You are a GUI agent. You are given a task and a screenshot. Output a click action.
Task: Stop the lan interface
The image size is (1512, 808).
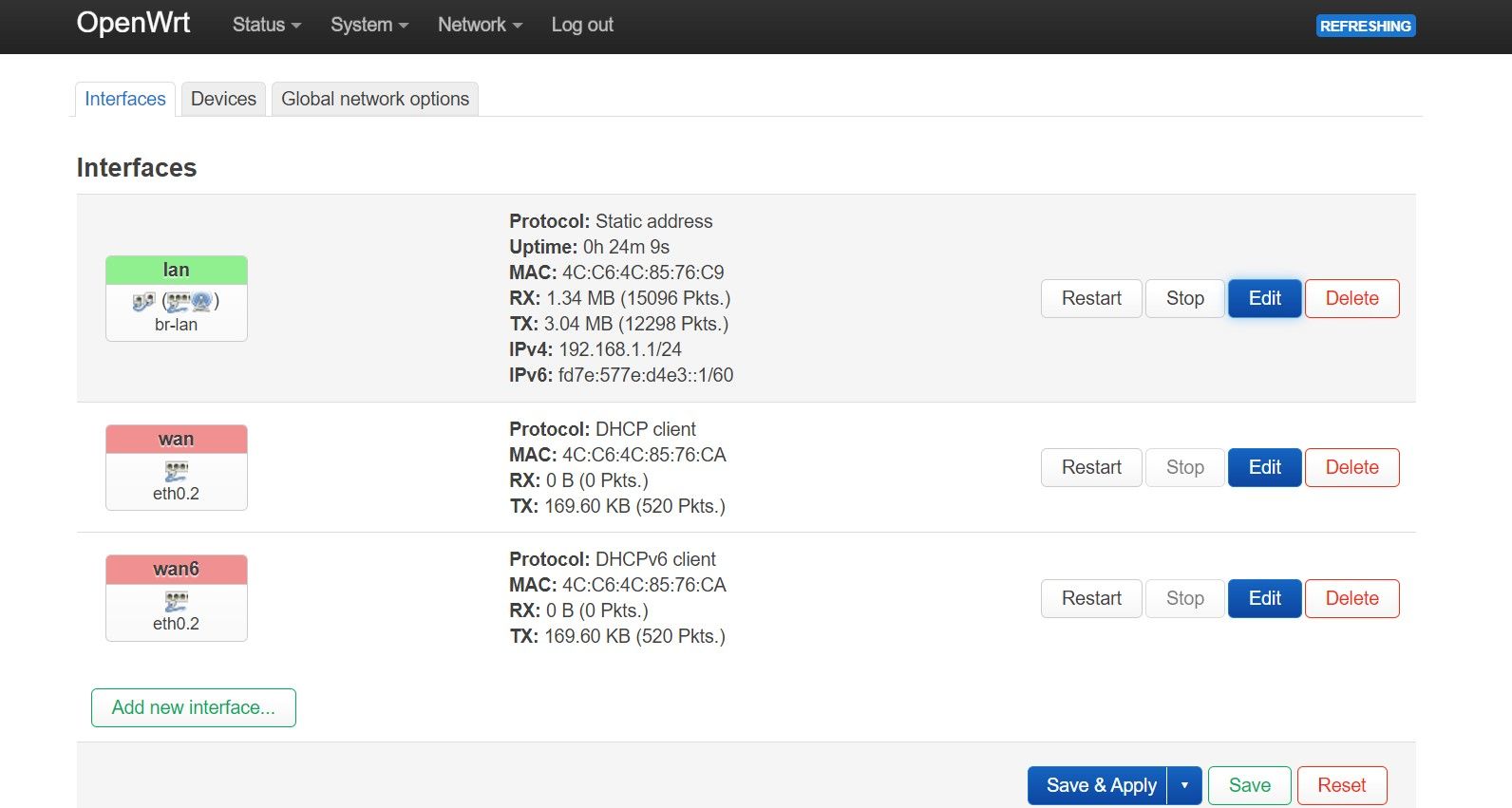(1184, 298)
